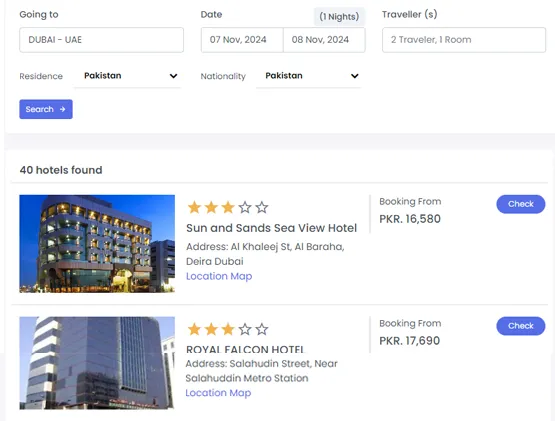The width and height of the screenshot is (555, 421).
Task: Click third star of Royal Falcon rating
Action: 228,329
